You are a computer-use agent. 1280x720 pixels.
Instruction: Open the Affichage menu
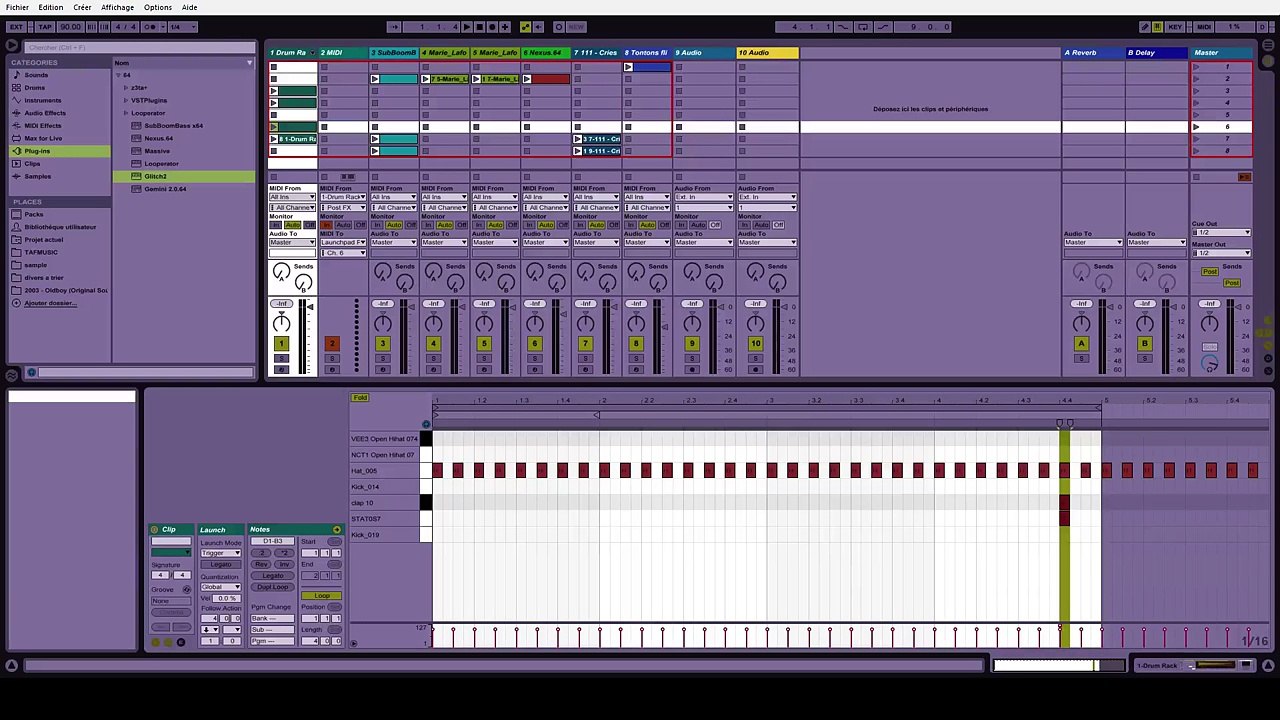point(117,7)
